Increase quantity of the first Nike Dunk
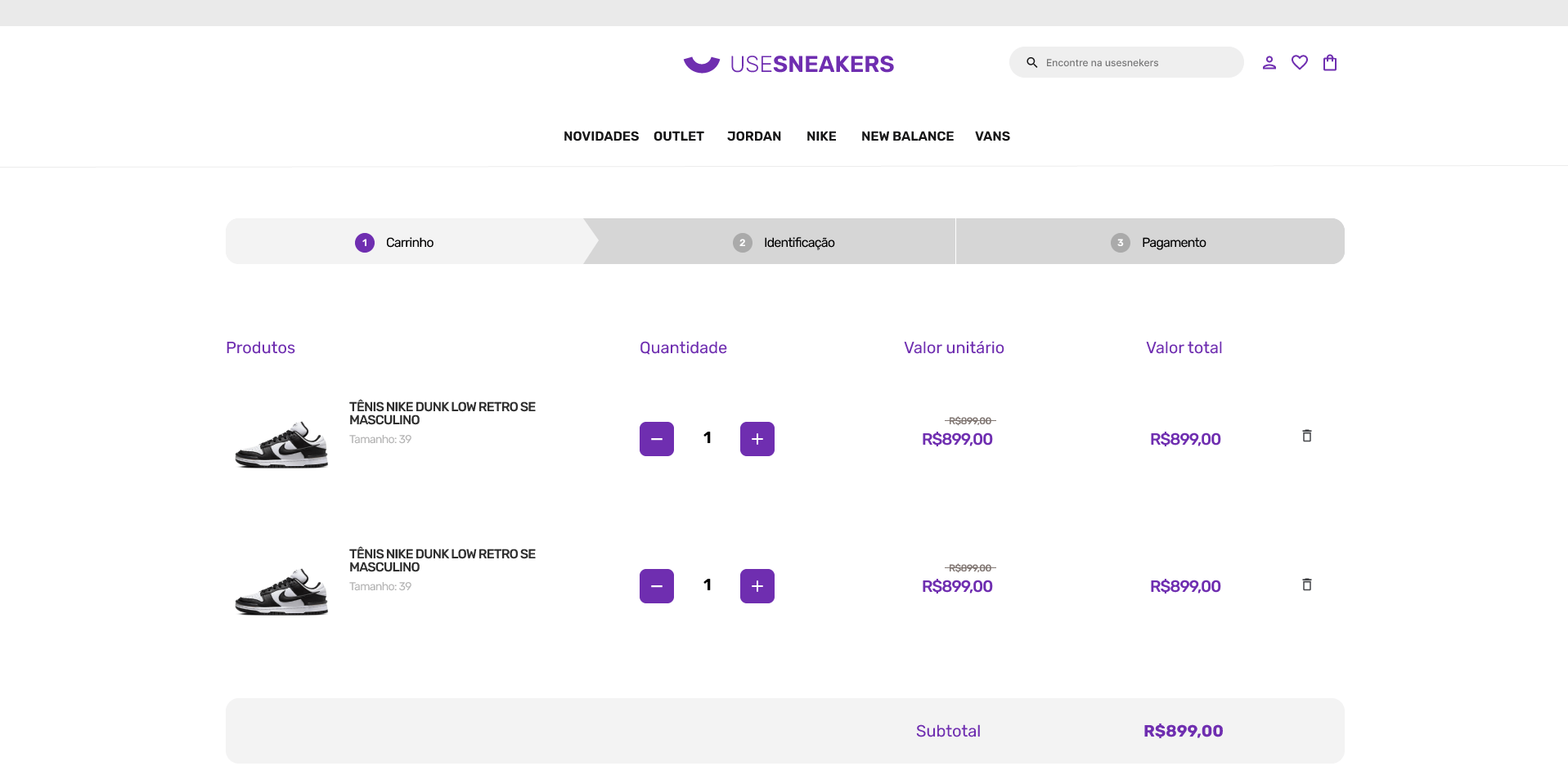The image size is (1568, 775). point(757,438)
